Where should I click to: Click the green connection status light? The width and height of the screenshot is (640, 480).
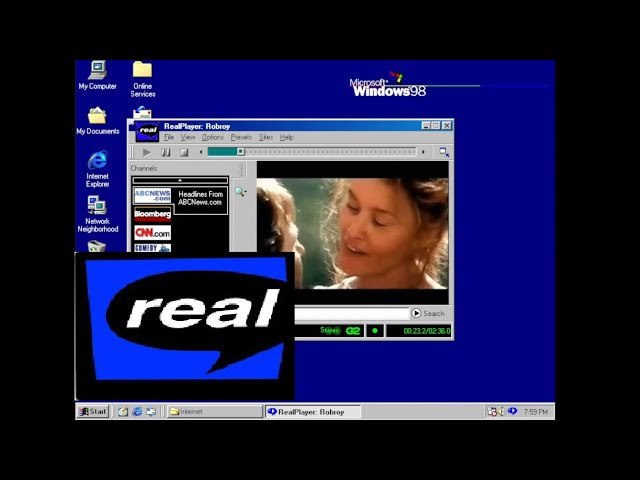(x=375, y=331)
